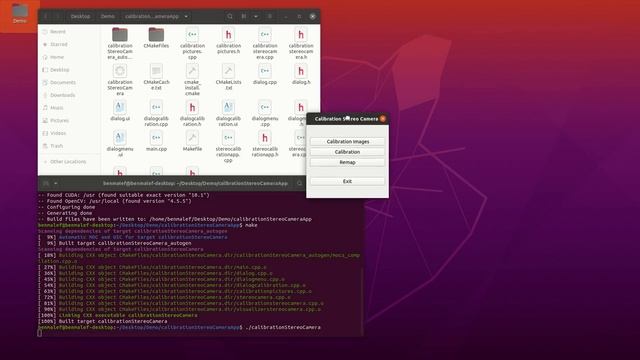Open search in terminal header
Image resolution: width=640 pixels, height=360 pixels.
[299, 184]
